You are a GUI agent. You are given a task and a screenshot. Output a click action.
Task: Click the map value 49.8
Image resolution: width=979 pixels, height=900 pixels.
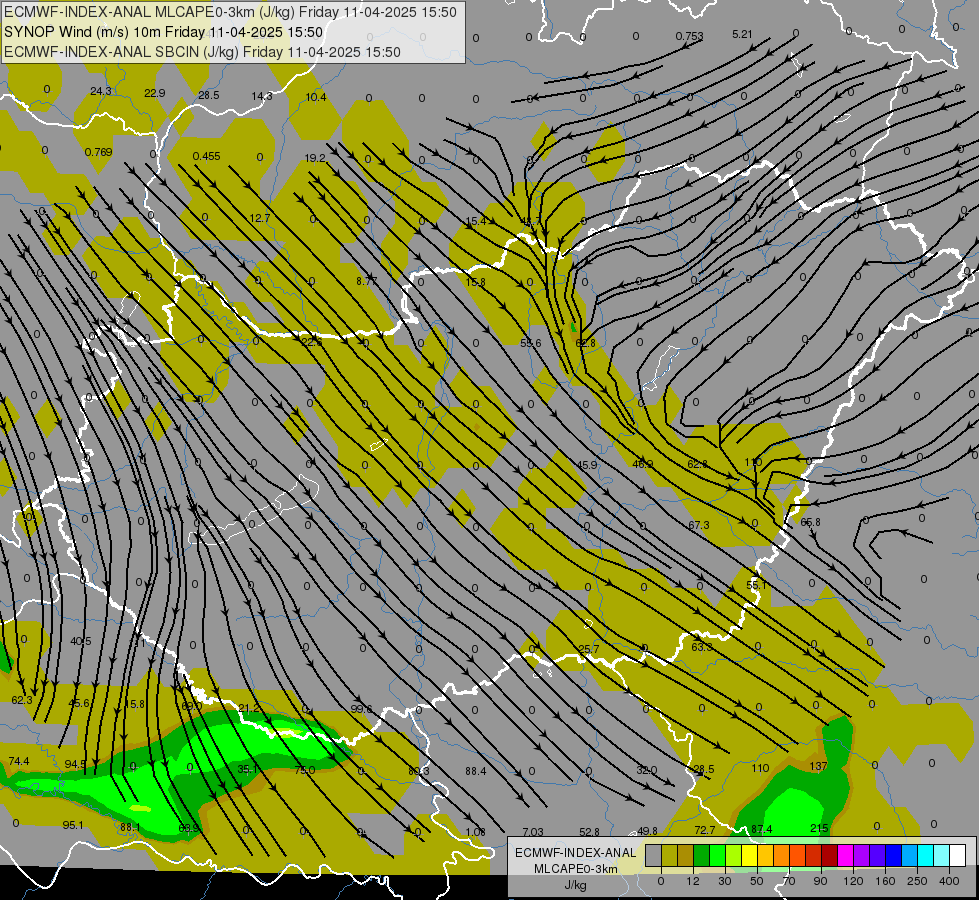pyautogui.click(x=647, y=831)
